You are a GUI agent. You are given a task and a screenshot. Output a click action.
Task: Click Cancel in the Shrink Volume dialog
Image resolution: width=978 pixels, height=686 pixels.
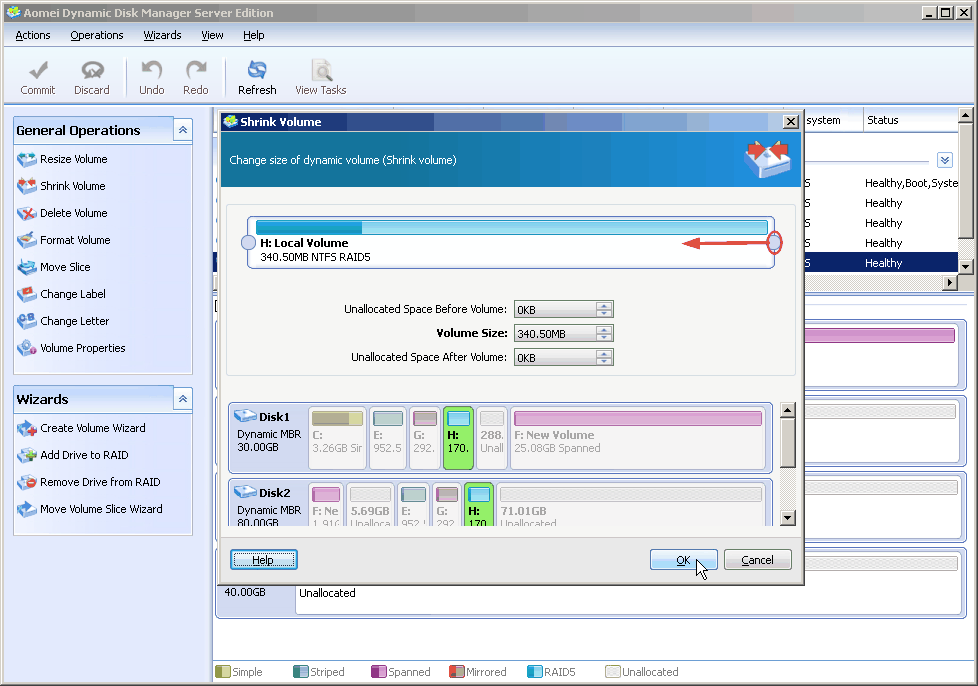[x=757, y=560]
